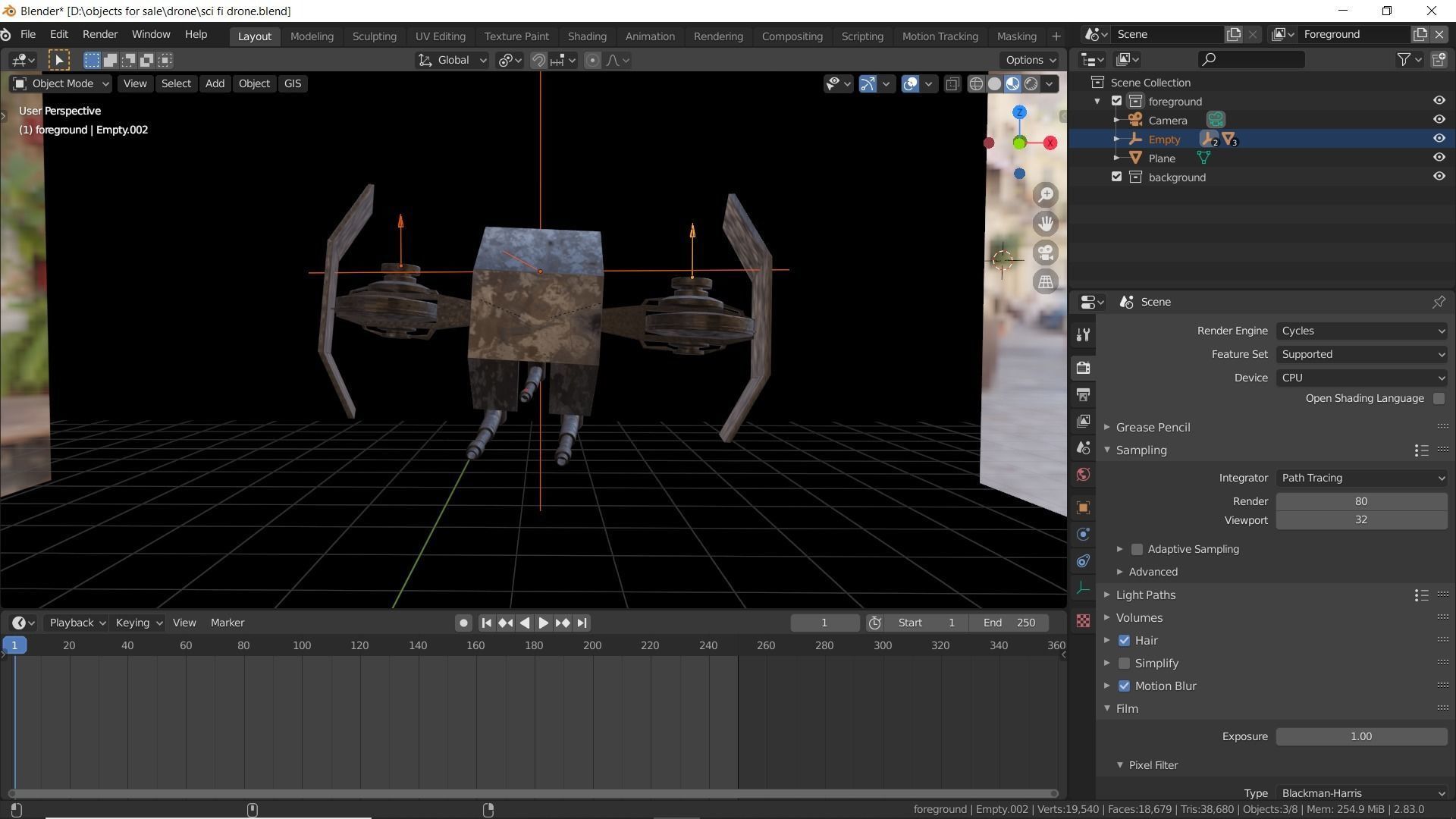1456x819 pixels.
Task: Expand Camera item in outliner
Action: 1116,120
